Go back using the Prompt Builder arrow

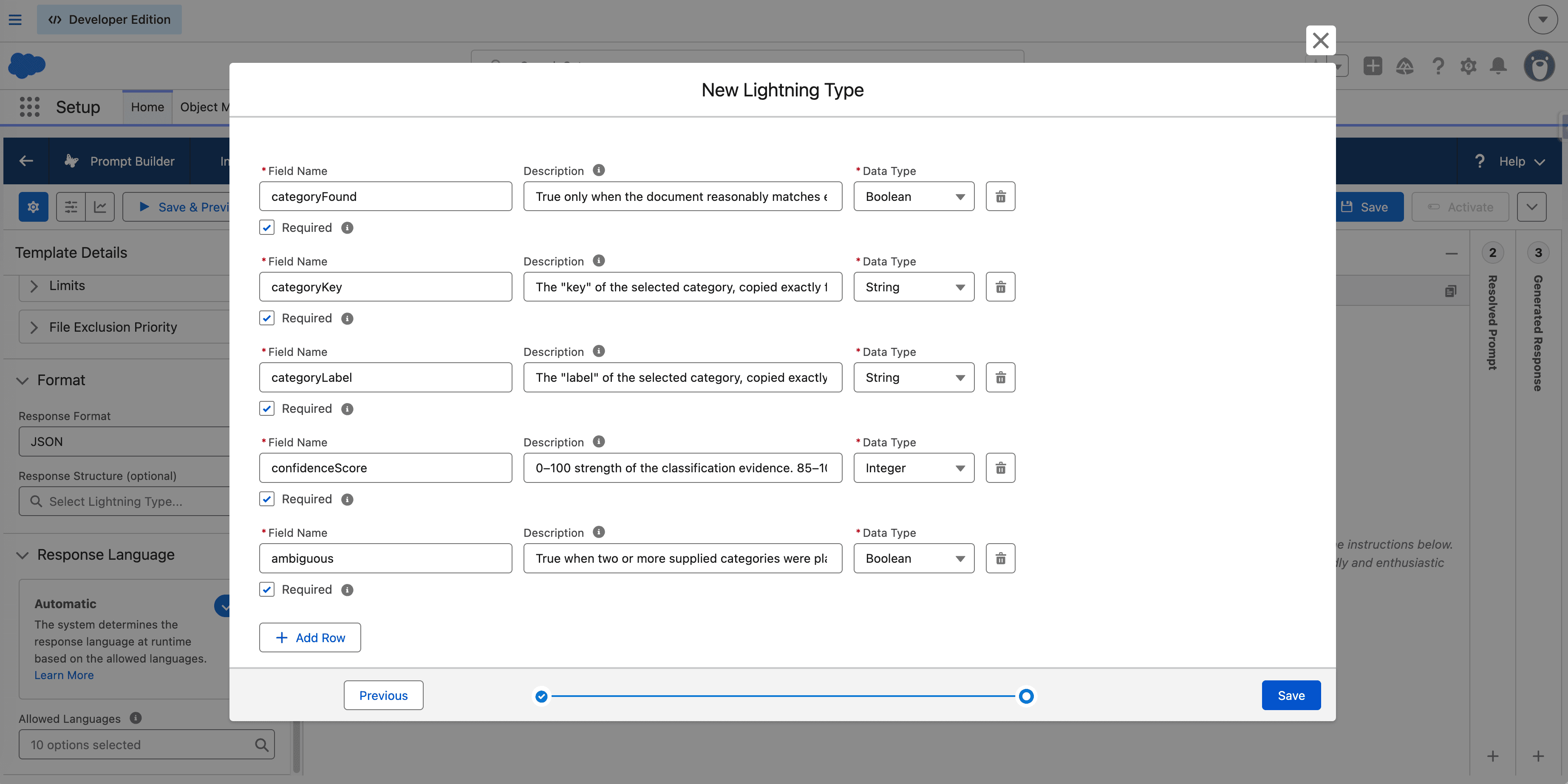[26, 161]
